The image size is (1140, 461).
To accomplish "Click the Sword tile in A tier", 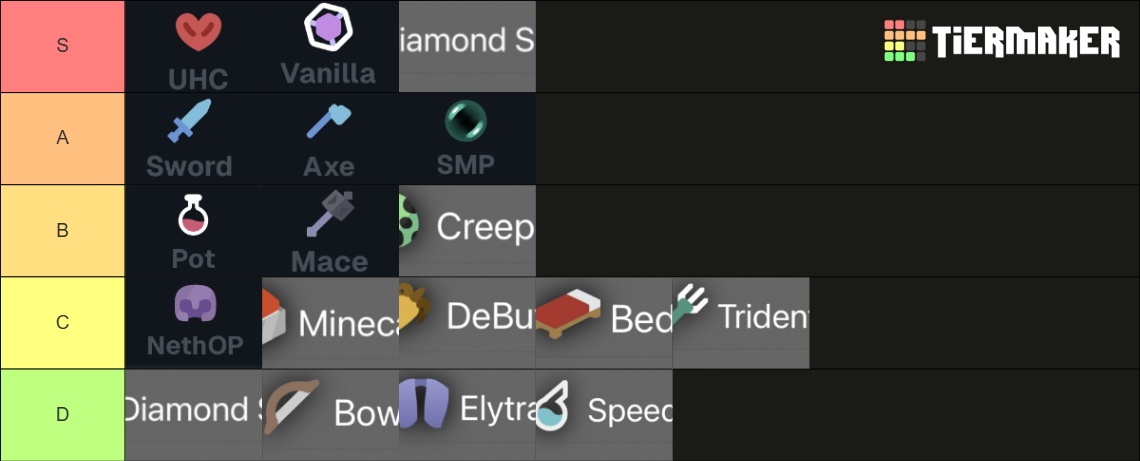I will pyautogui.click(x=193, y=138).
